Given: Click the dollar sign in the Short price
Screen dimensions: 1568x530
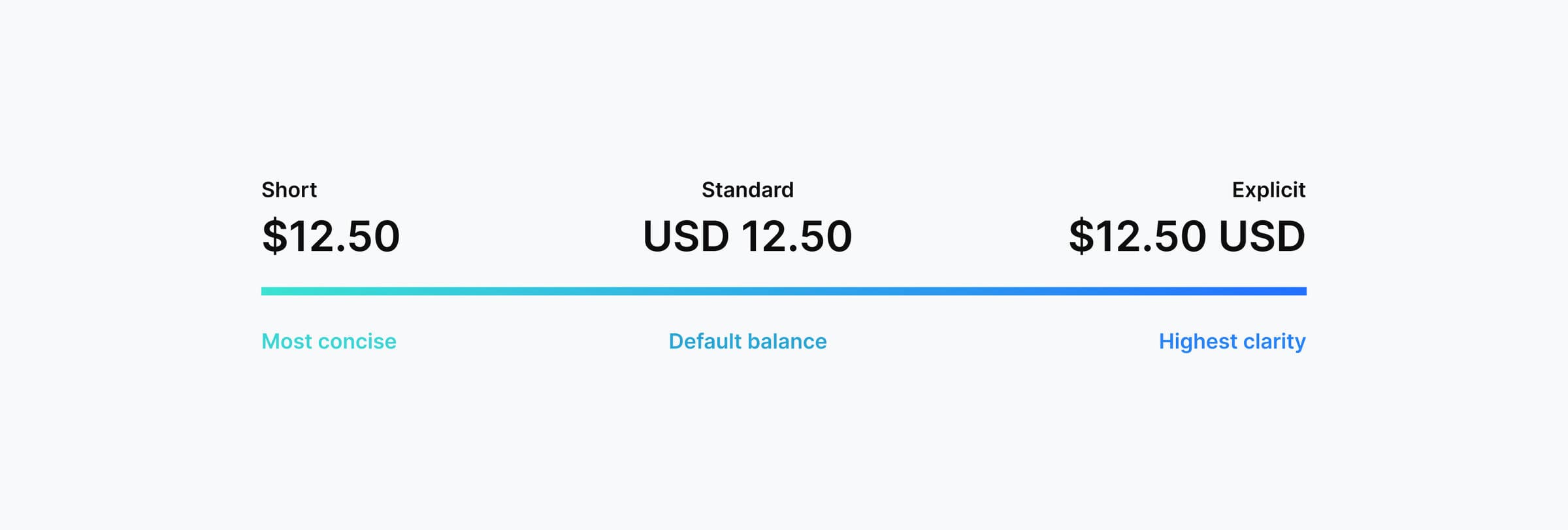Looking at the screenshot, I should pyautogui.click(x=274, y=236).
